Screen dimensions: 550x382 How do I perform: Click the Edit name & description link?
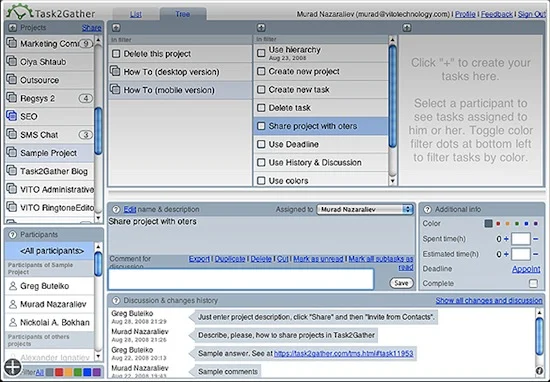pos(129,209)
